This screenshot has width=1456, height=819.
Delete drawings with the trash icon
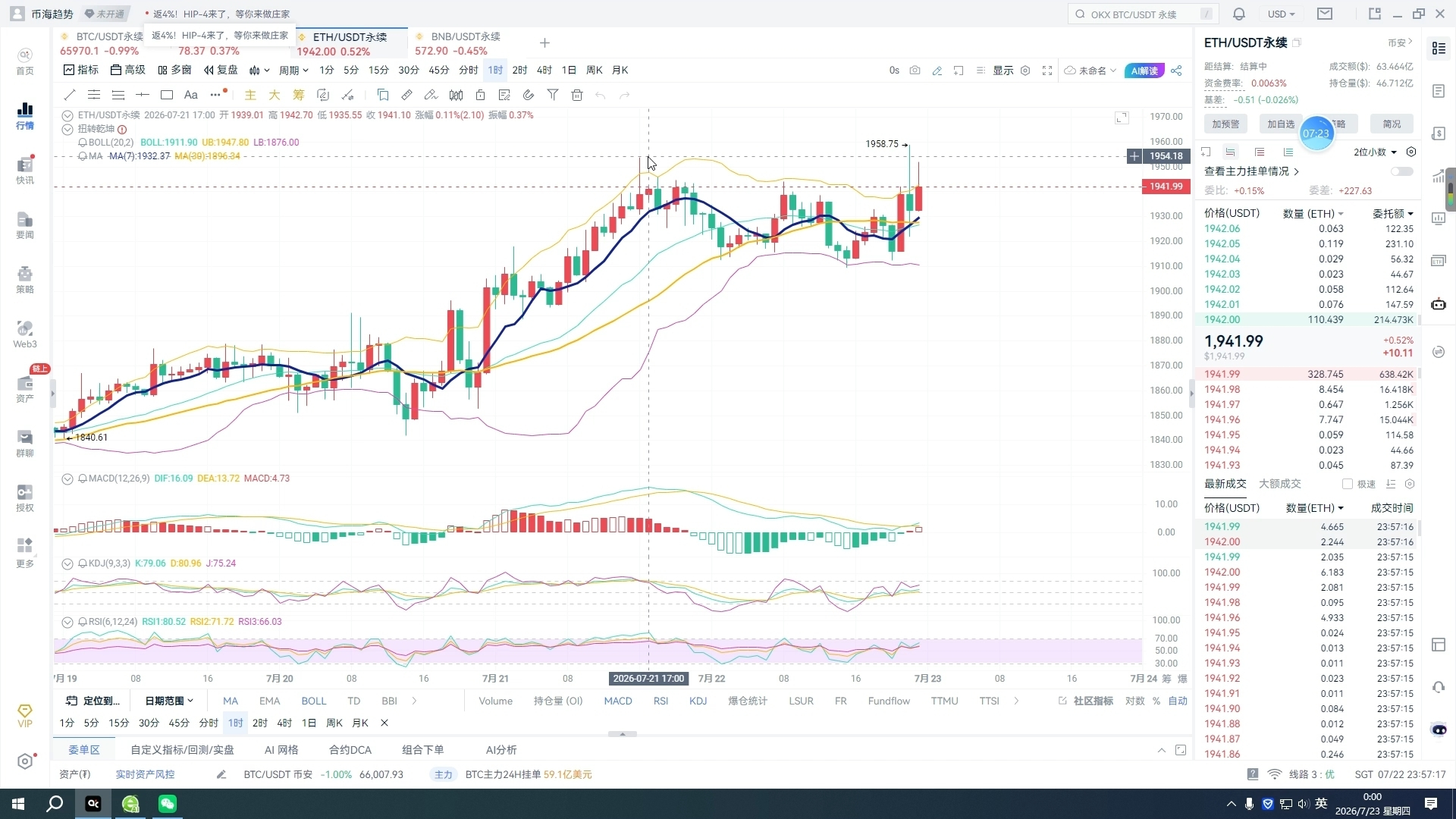[577, 95]
